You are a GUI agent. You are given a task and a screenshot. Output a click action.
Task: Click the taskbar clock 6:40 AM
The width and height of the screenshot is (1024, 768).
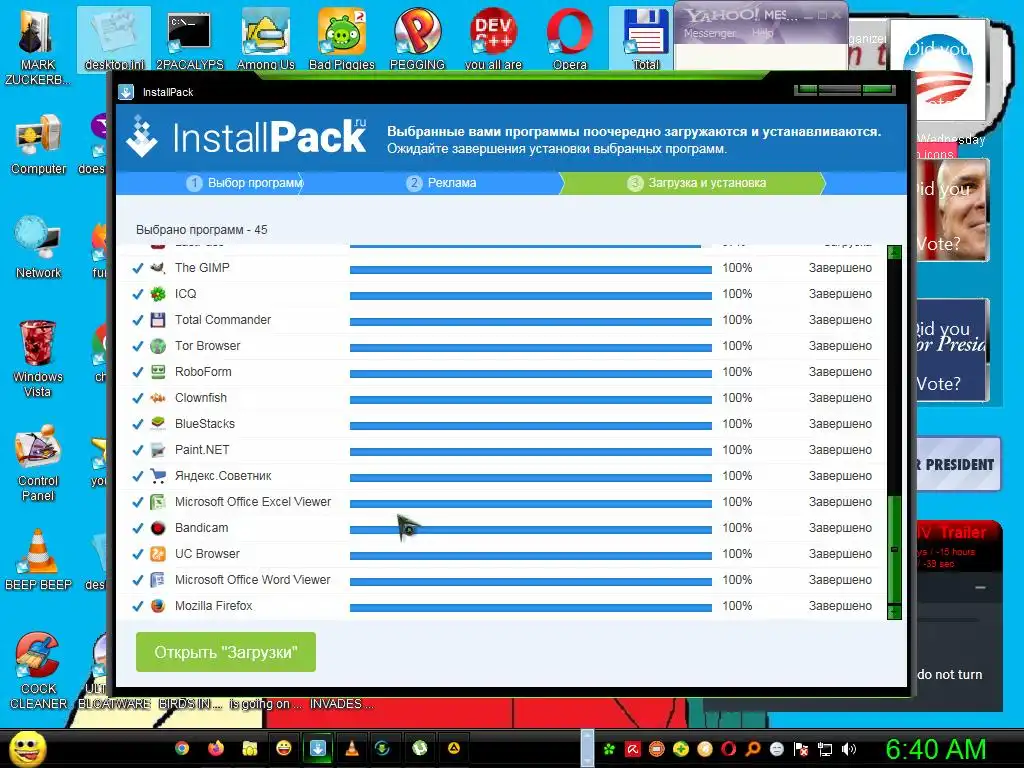[x=935, y=749]
